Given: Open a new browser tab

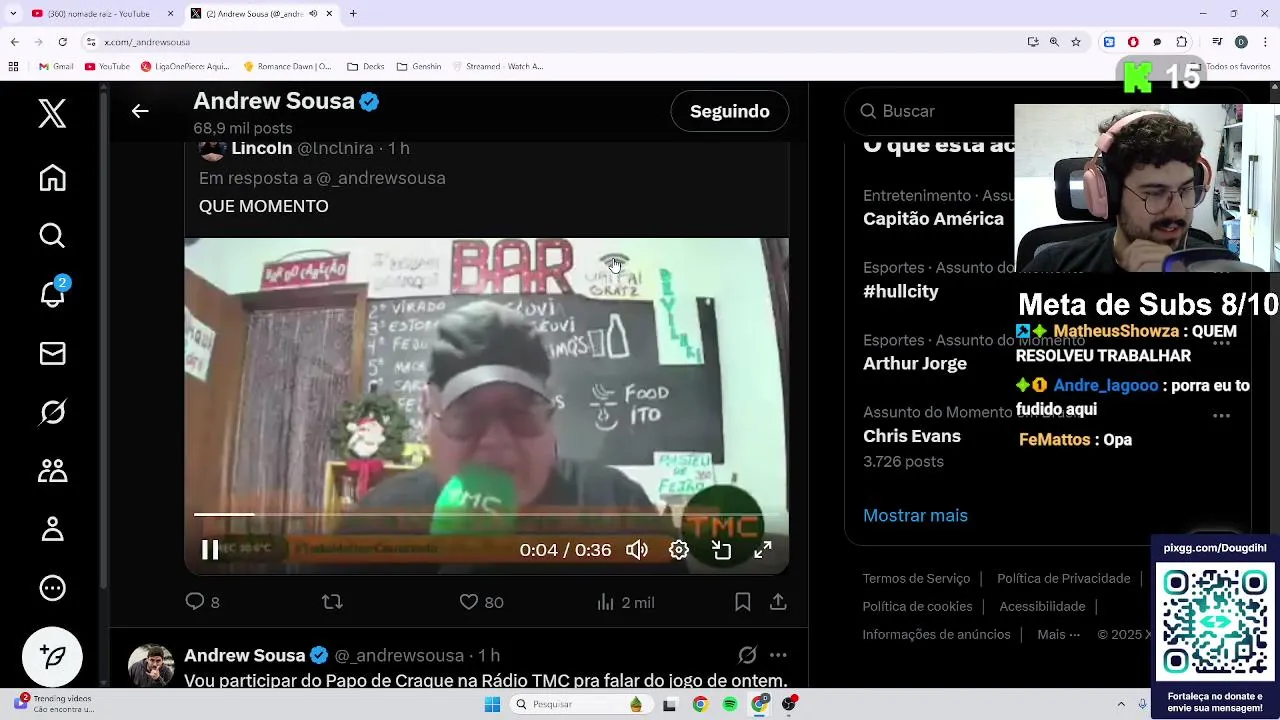Looking at the screenshot, I should coord(353,14).
